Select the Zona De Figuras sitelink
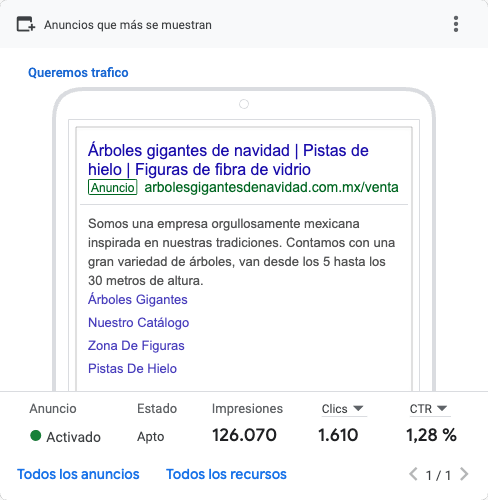This screenshot has height=500, width=488. pyautogui.click(x=136, y=346)
